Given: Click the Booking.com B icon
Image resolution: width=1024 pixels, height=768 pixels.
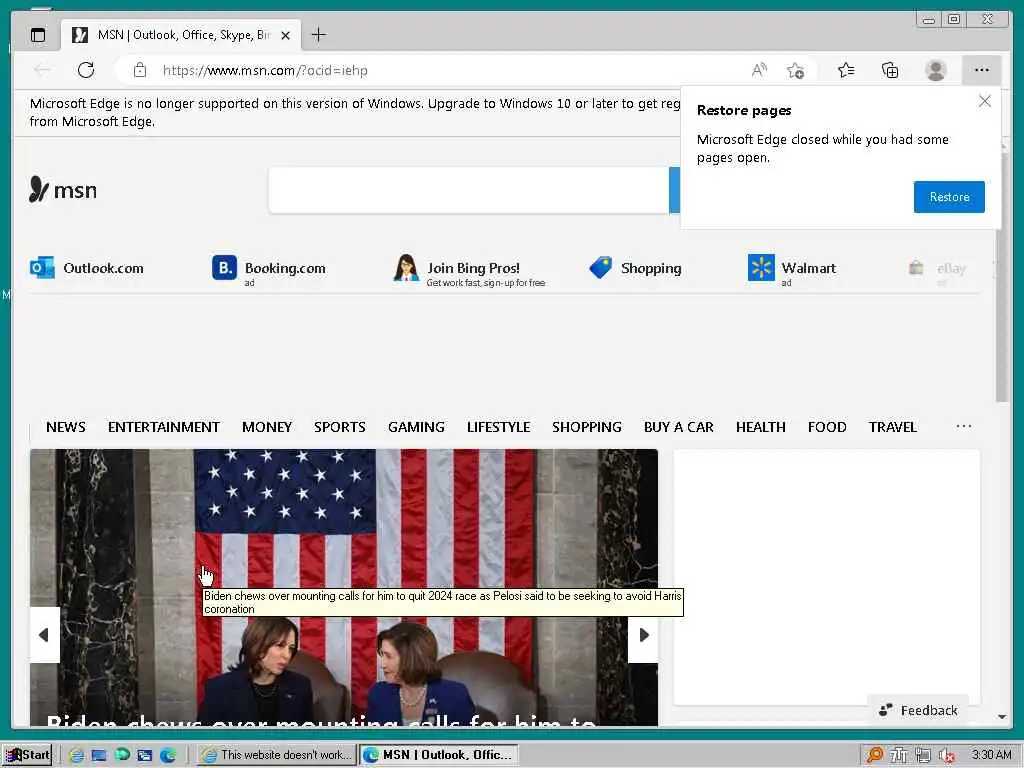Looking at the screenshot, I should coord(225,268).
